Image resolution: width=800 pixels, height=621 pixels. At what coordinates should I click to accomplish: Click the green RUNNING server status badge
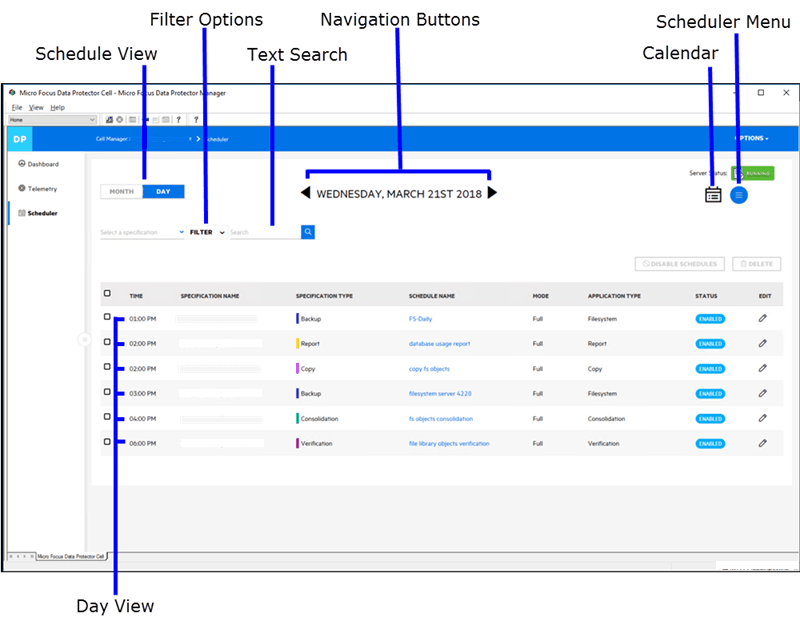753,173
